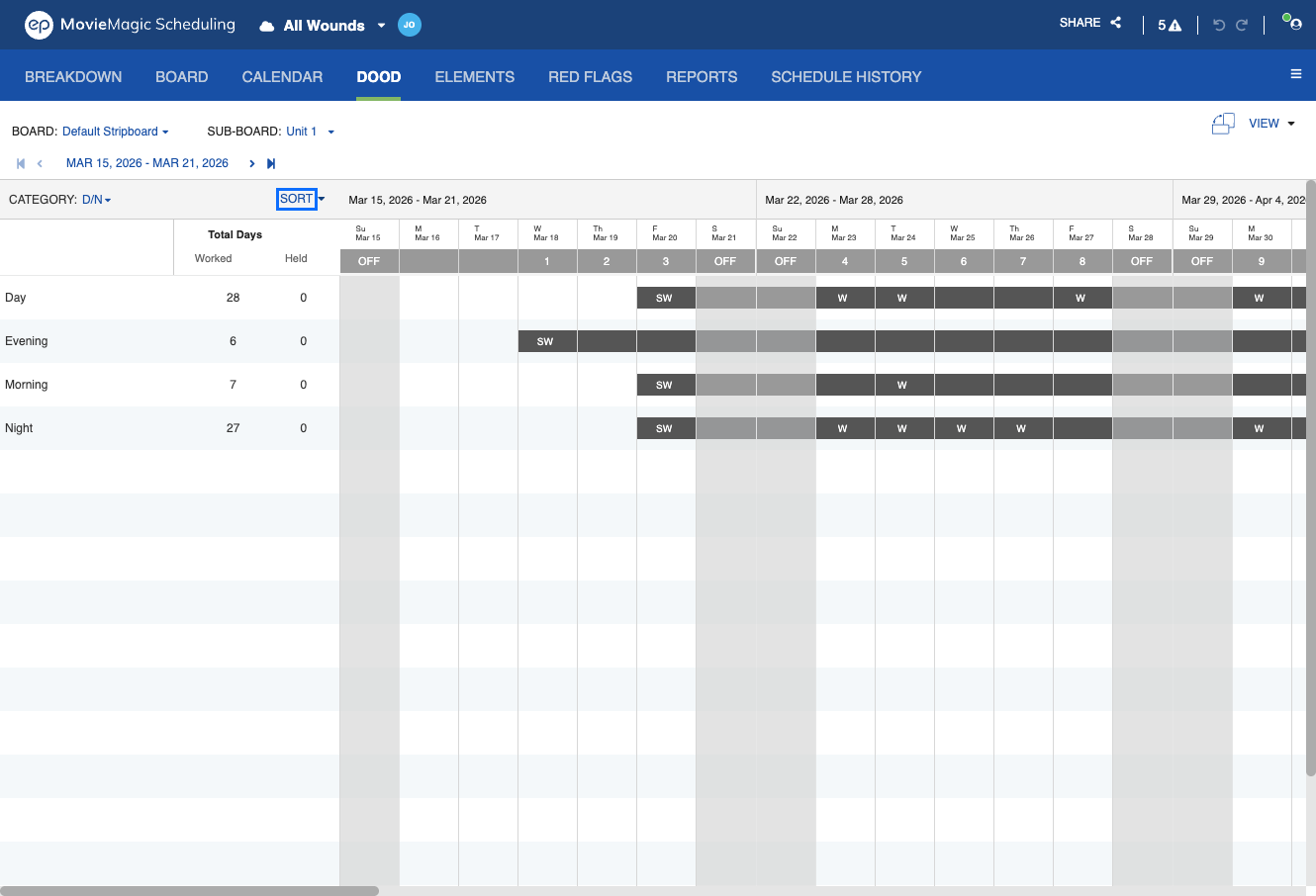Click Day's worked total 28
Screen dimensions: 1316x896
click(234, 298)
